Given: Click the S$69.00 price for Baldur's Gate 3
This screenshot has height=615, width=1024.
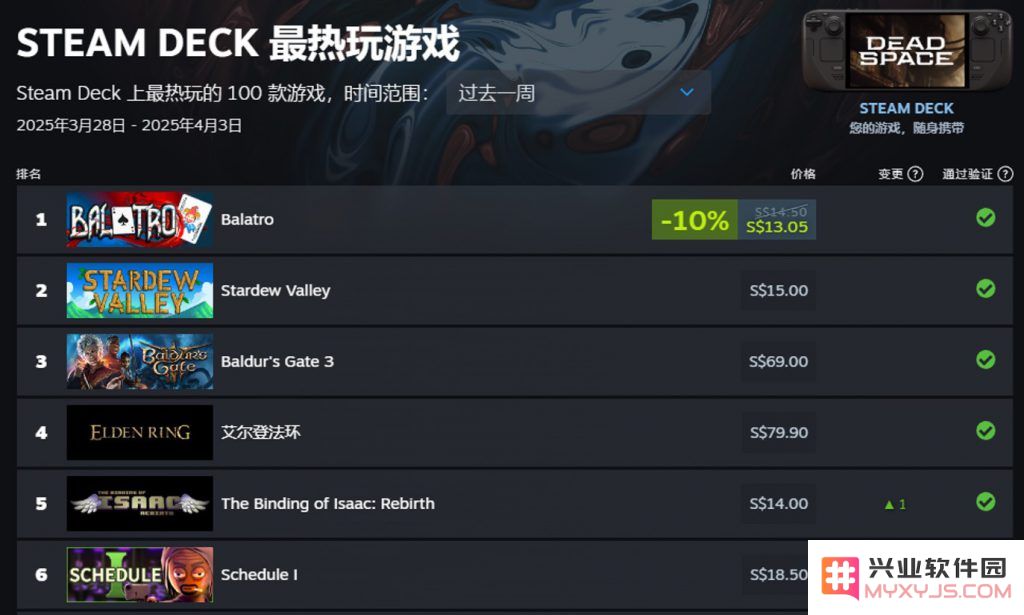Looking at the screenshot, I should tap(778, 361).
